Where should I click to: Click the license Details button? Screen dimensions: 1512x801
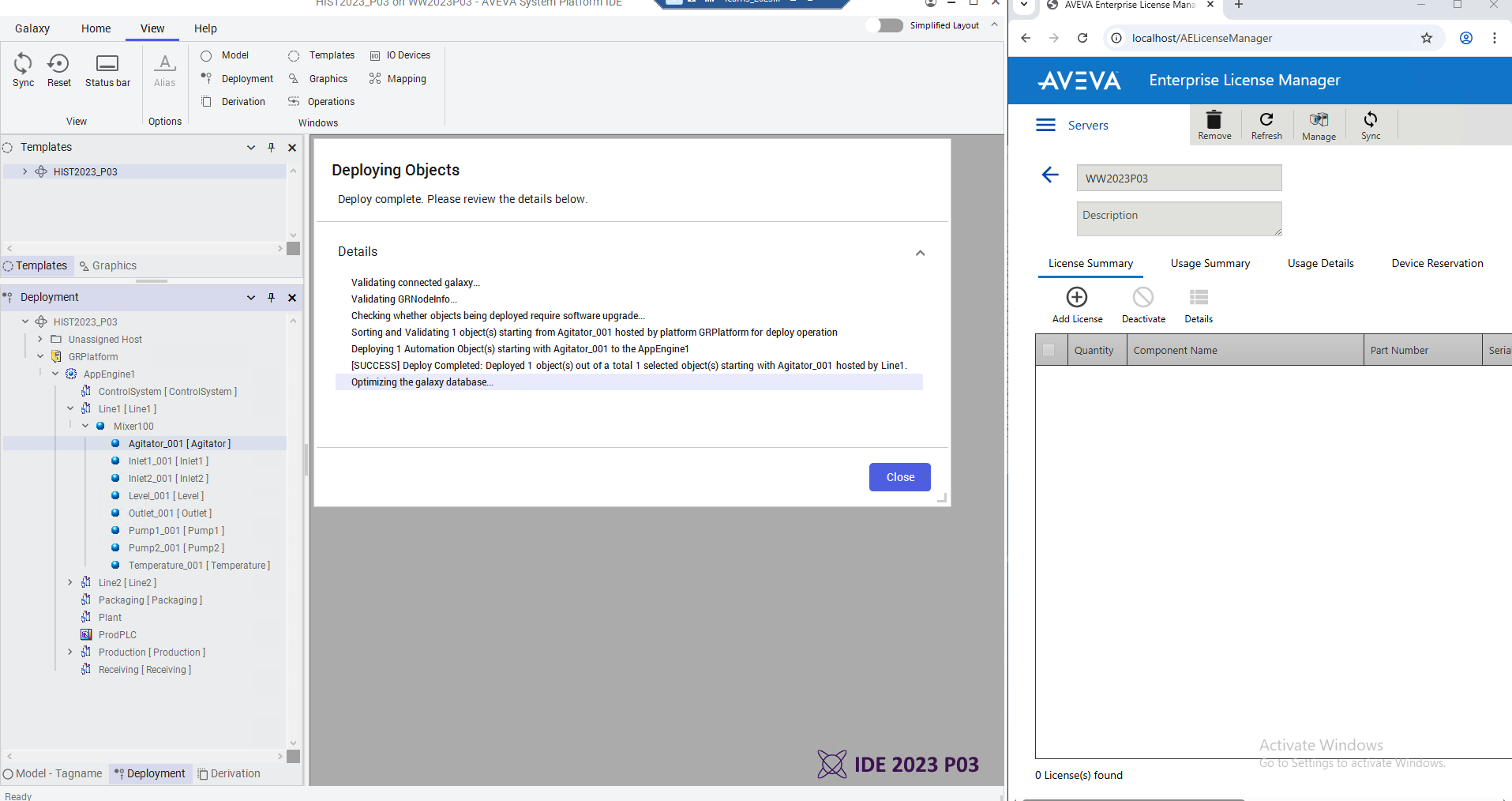pos(1199,305)
